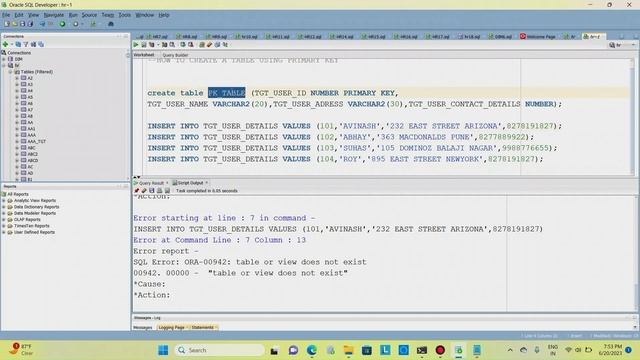Click the Save All icon in main toolbar
Image resolution: width=640 pixels, height=360 pixels.
click(x=30, y=24)
